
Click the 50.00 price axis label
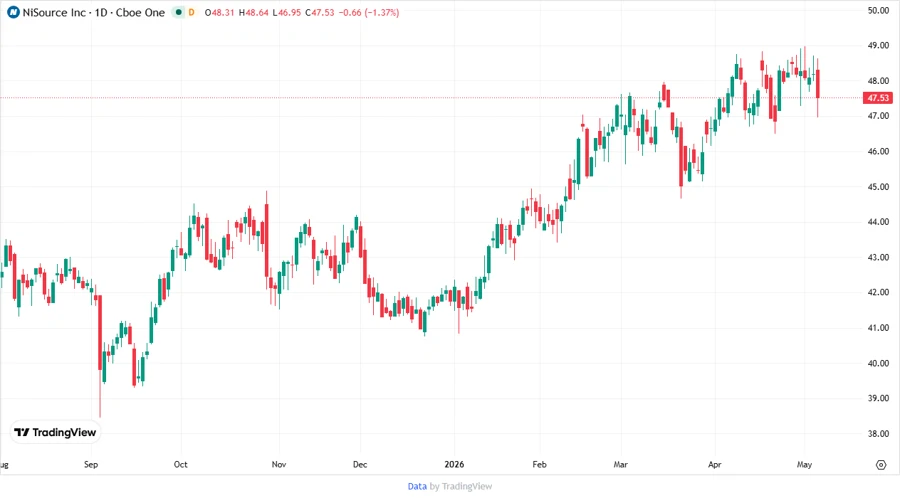[878, 10]
